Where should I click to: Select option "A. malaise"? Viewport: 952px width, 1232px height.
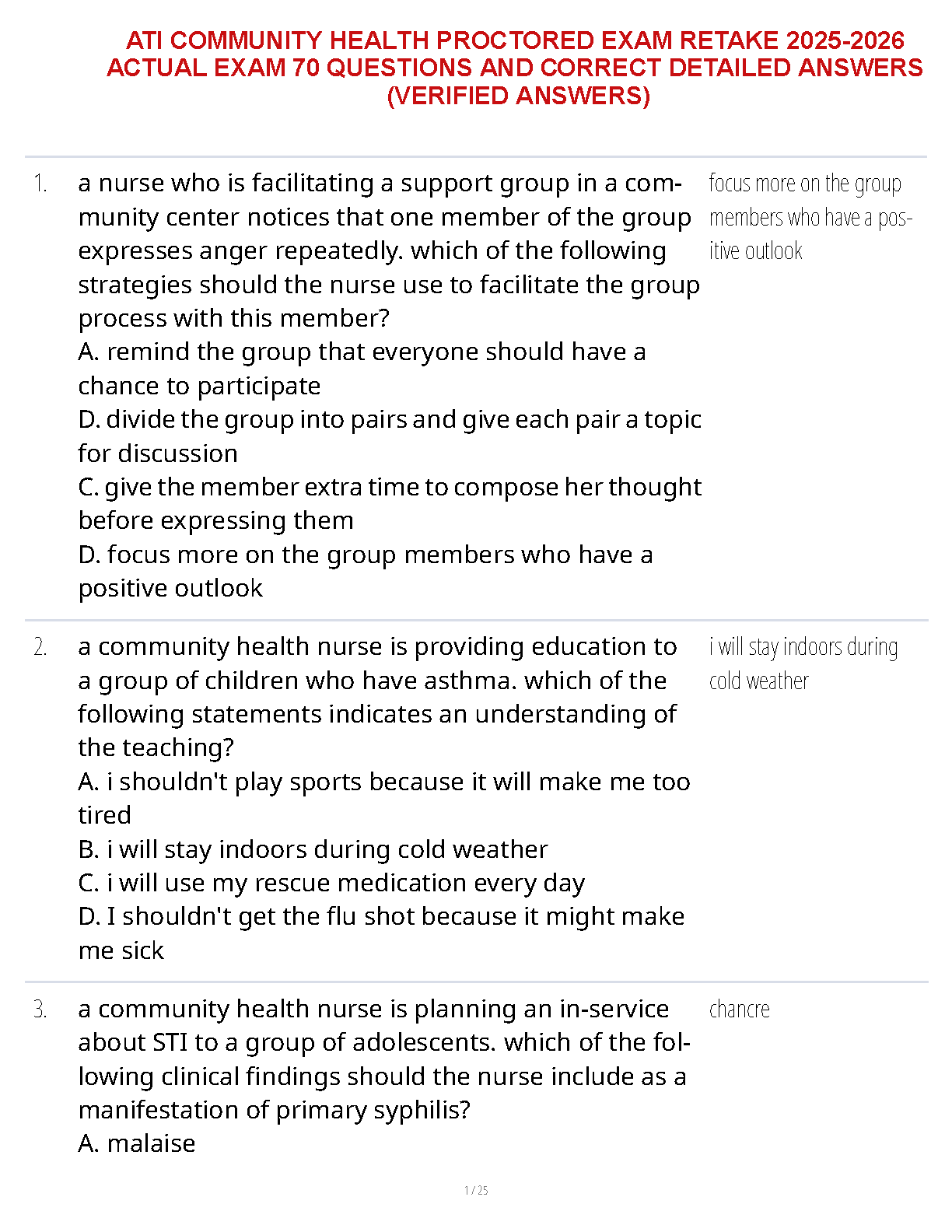pos(137,1143)
